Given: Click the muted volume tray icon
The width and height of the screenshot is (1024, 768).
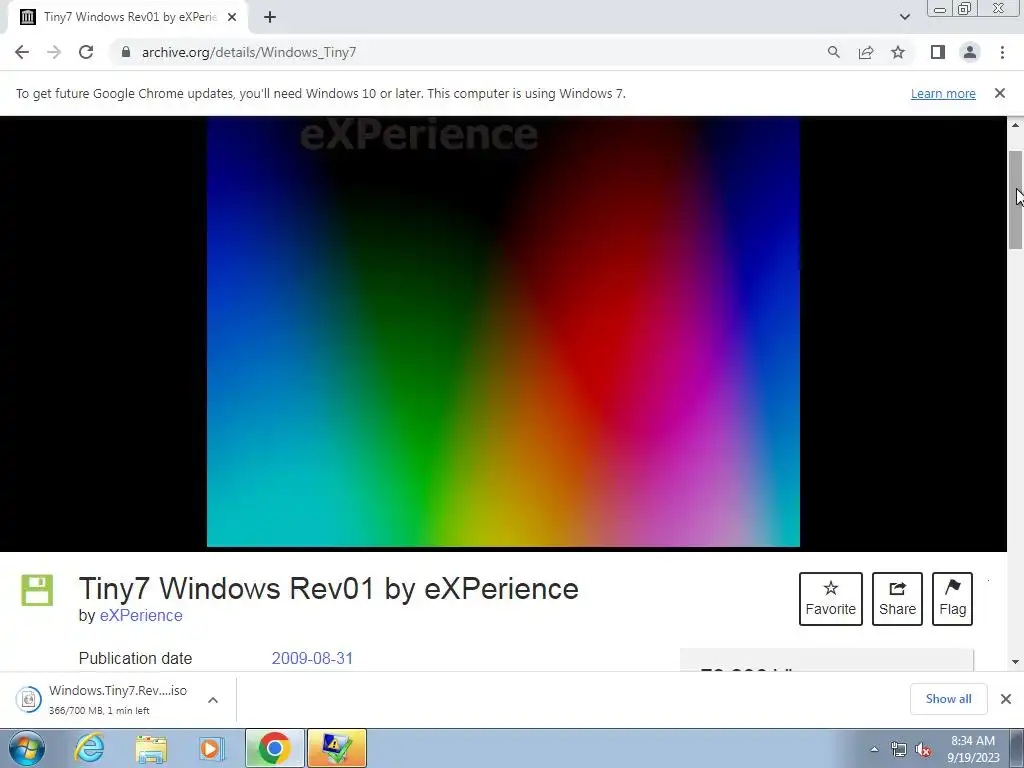Looking at the screenshot, I should pyautogui.click(x=923, y=749).
